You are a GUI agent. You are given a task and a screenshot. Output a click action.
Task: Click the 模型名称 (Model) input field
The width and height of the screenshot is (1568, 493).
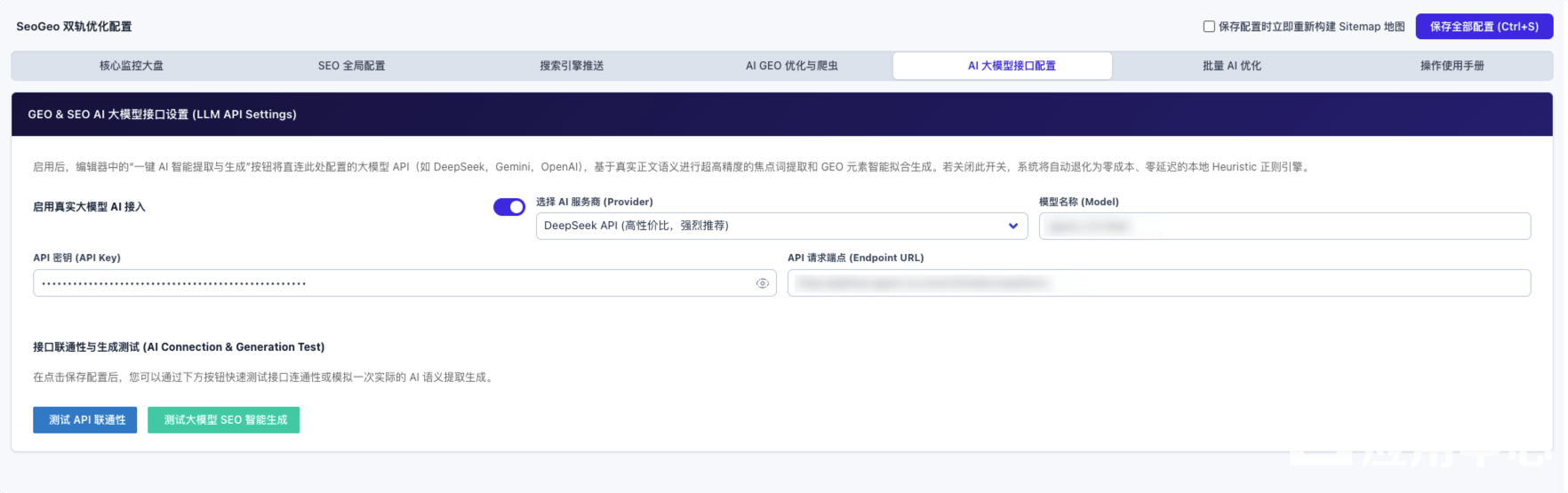point(1284,226)
